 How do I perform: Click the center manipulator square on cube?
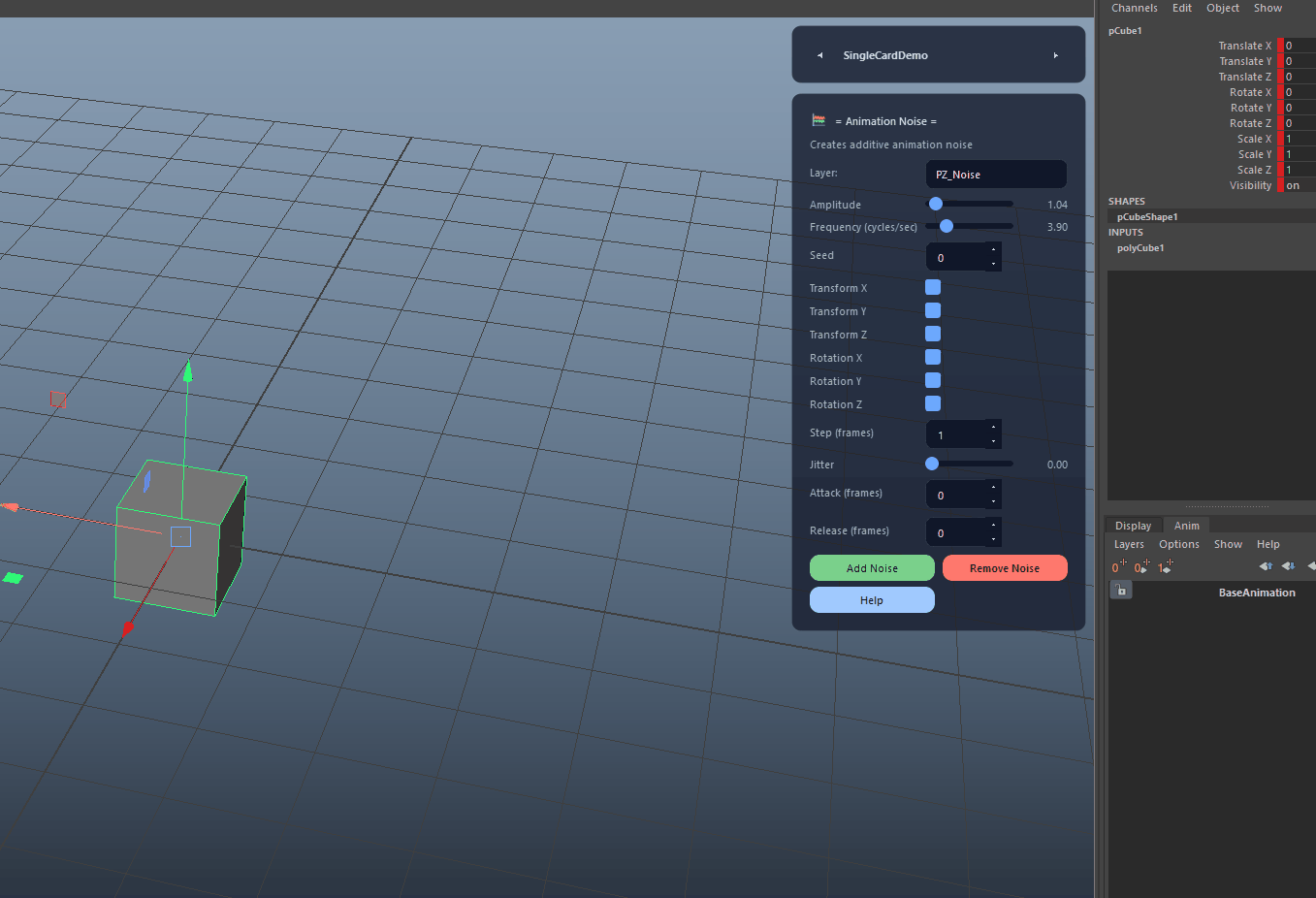coord(180,536)
